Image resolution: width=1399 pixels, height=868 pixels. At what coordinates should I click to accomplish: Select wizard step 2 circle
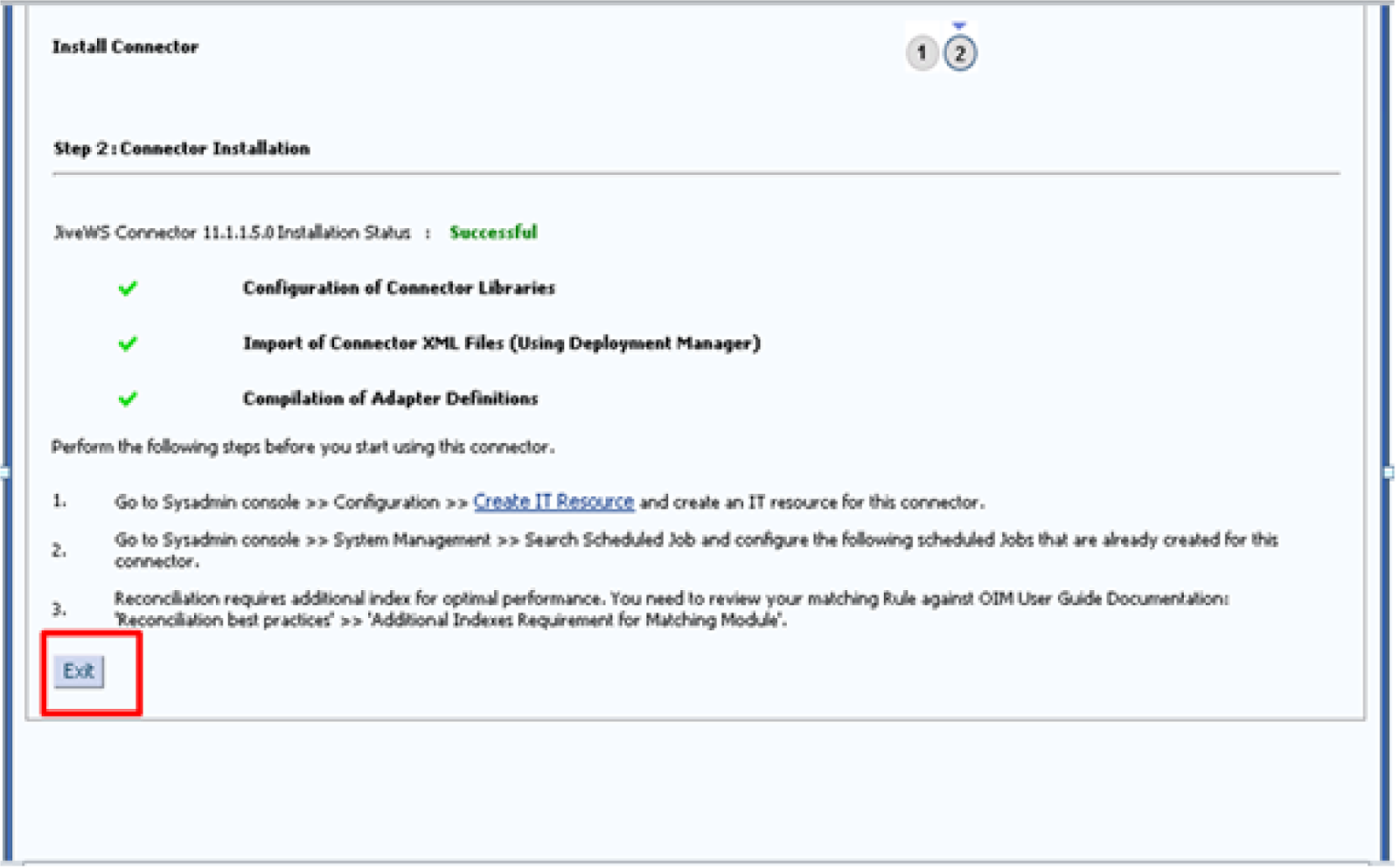pyautogui.click(x=960, y=53)
